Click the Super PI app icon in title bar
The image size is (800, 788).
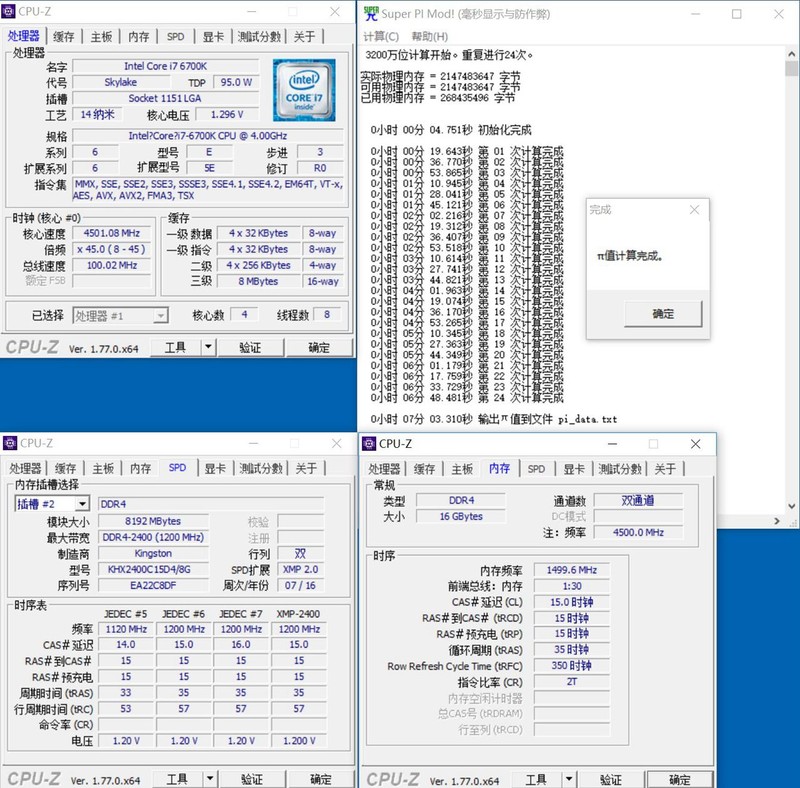click(x=371, y=14)
